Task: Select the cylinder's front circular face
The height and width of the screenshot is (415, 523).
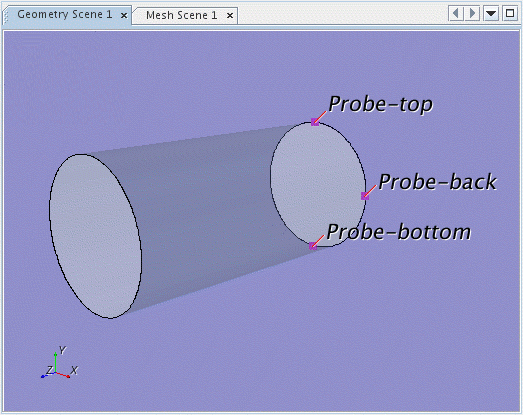Action: (x=95, y=236)
